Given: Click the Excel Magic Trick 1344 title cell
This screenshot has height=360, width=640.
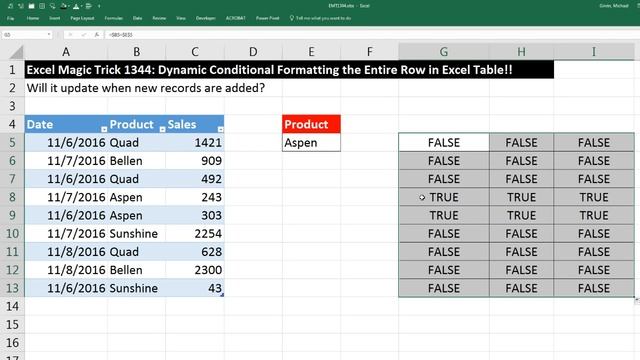Looking at the screenshot, I should [289, 70].
